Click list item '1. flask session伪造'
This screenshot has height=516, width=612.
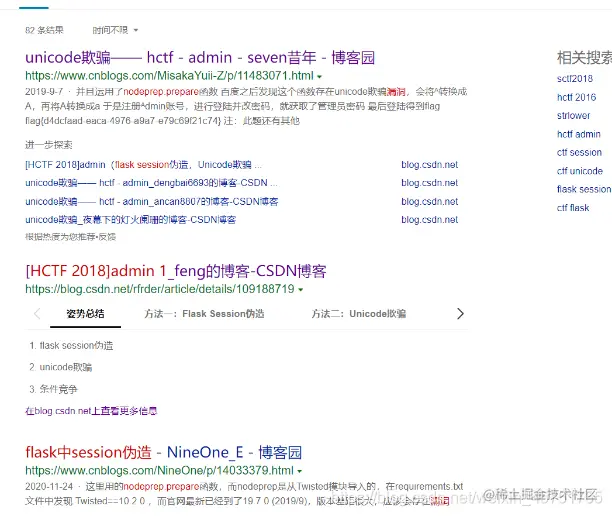click(x=71, y=346)
